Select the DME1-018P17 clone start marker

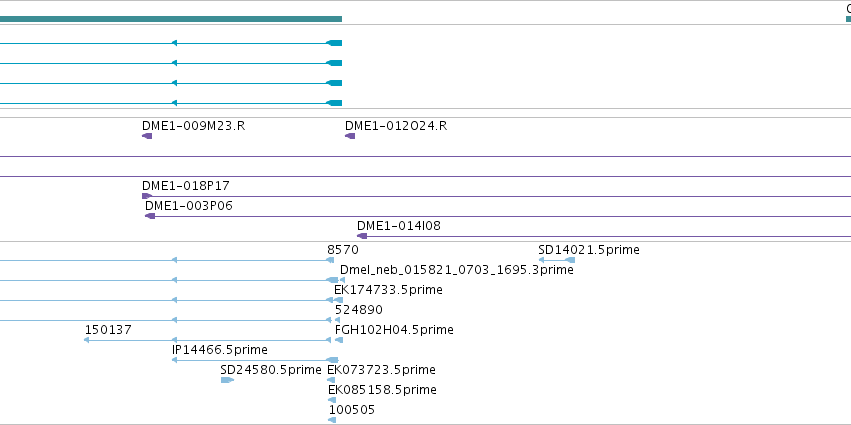[x=147, y=196]
